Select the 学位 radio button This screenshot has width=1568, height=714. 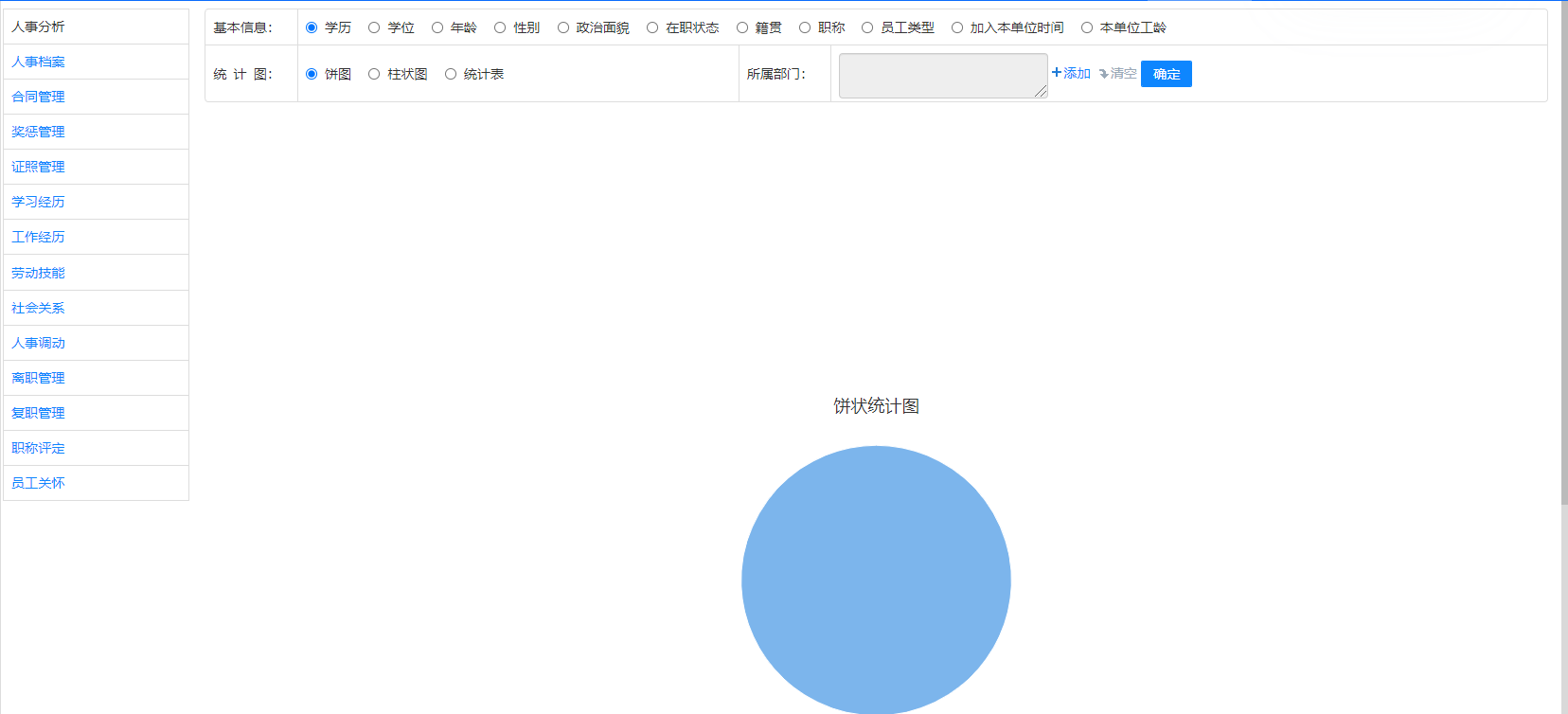pos(374,27)
